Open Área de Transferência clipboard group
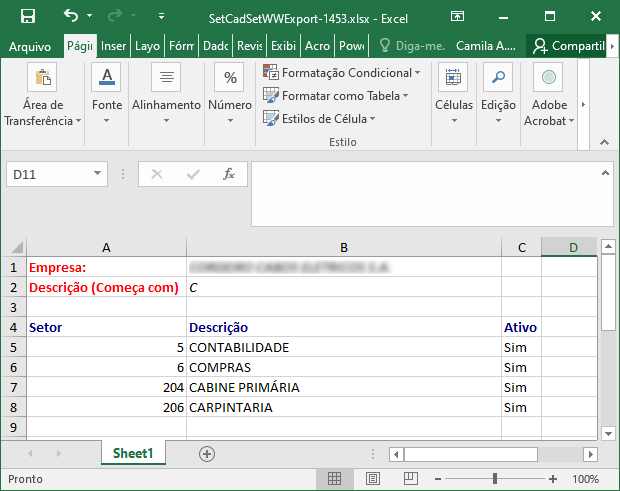 42,96
